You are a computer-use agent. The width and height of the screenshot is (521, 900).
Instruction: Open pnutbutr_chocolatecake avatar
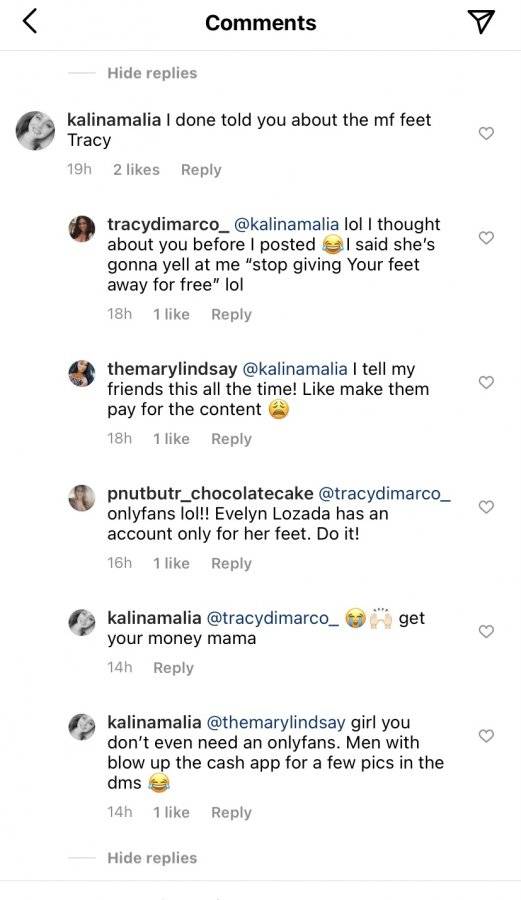tap(82, 498)
